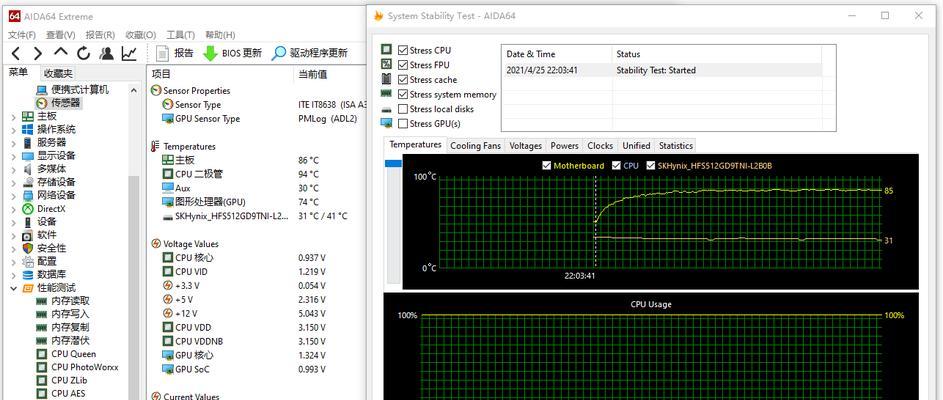Open the 工具(T) menu

[180, 35]
